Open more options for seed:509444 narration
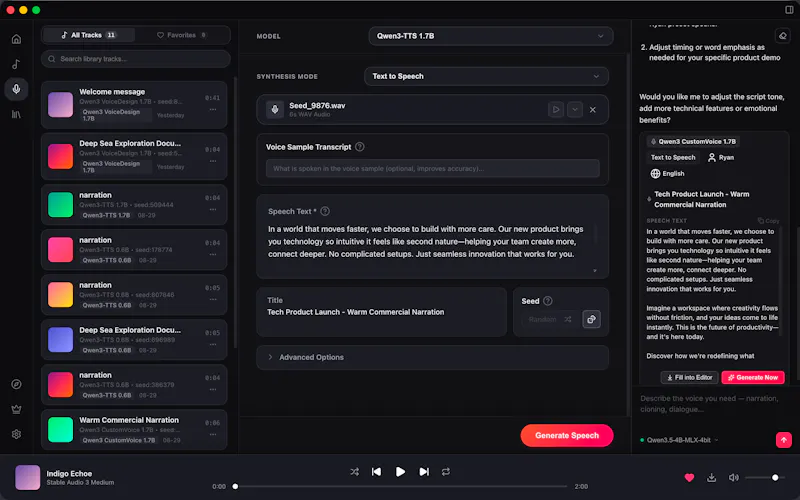 tap(213, 209)
